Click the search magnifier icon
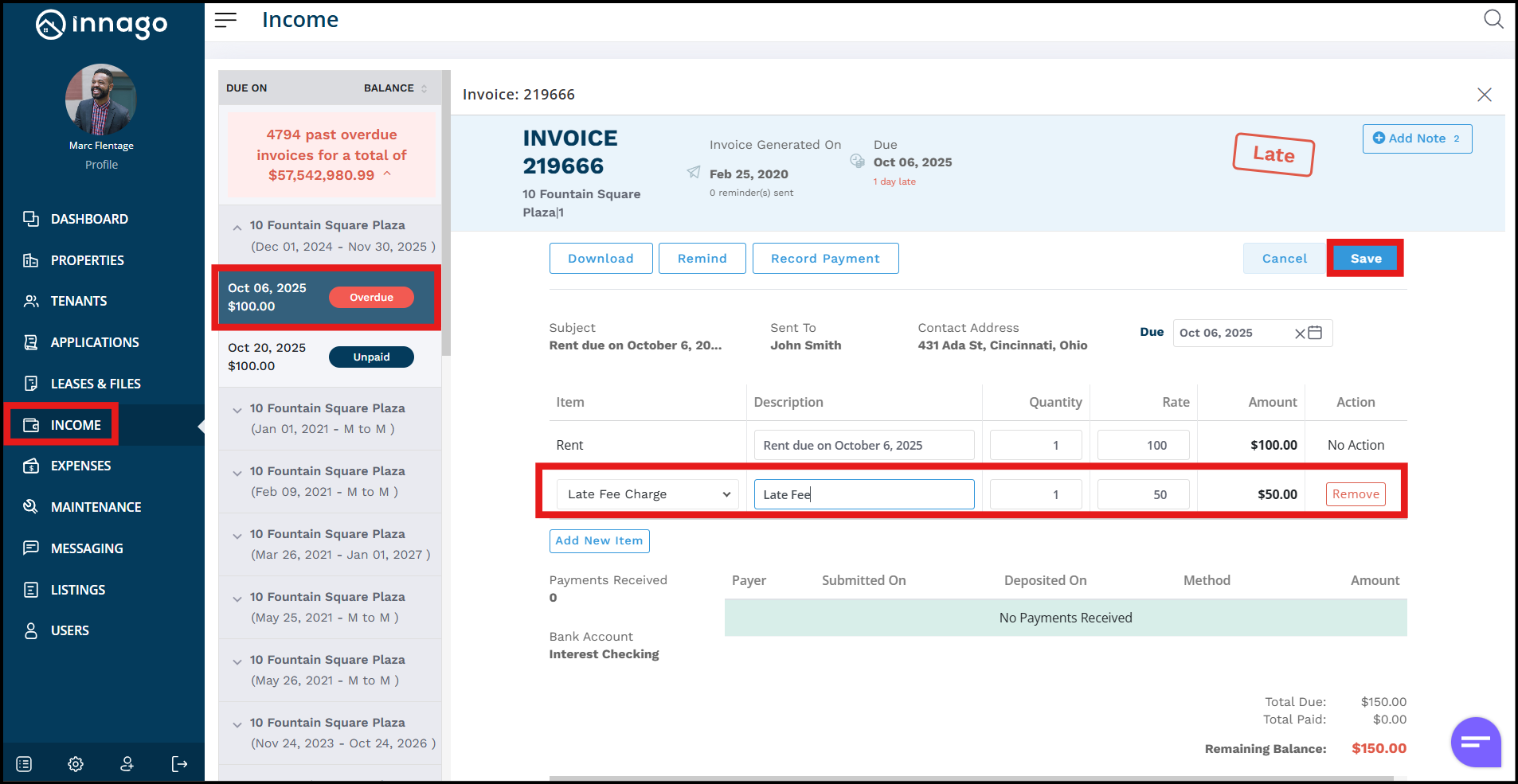 point(1493,19)
